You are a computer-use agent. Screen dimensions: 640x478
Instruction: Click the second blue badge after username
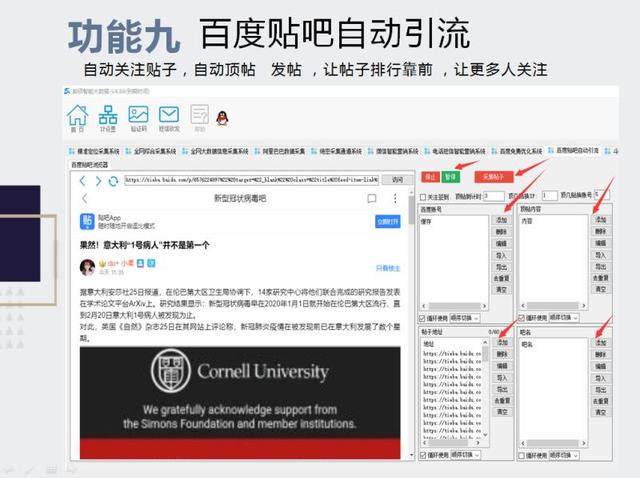[151, 264]
